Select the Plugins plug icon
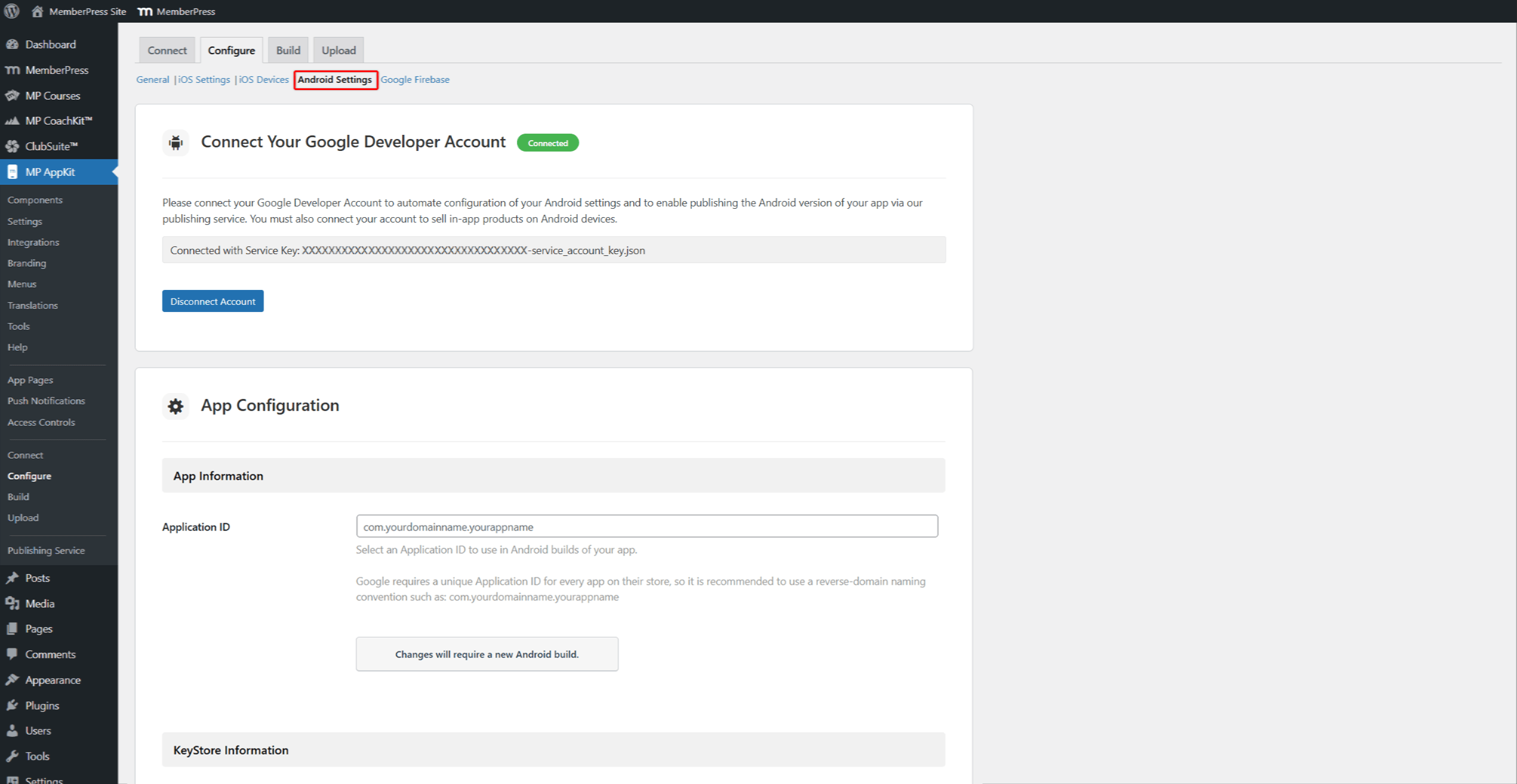The image size is (1517, 784). point(13,705)
